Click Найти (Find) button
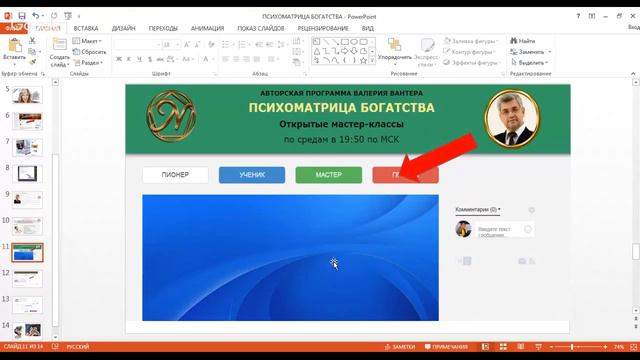640x360 pixels. click(523, 41)
